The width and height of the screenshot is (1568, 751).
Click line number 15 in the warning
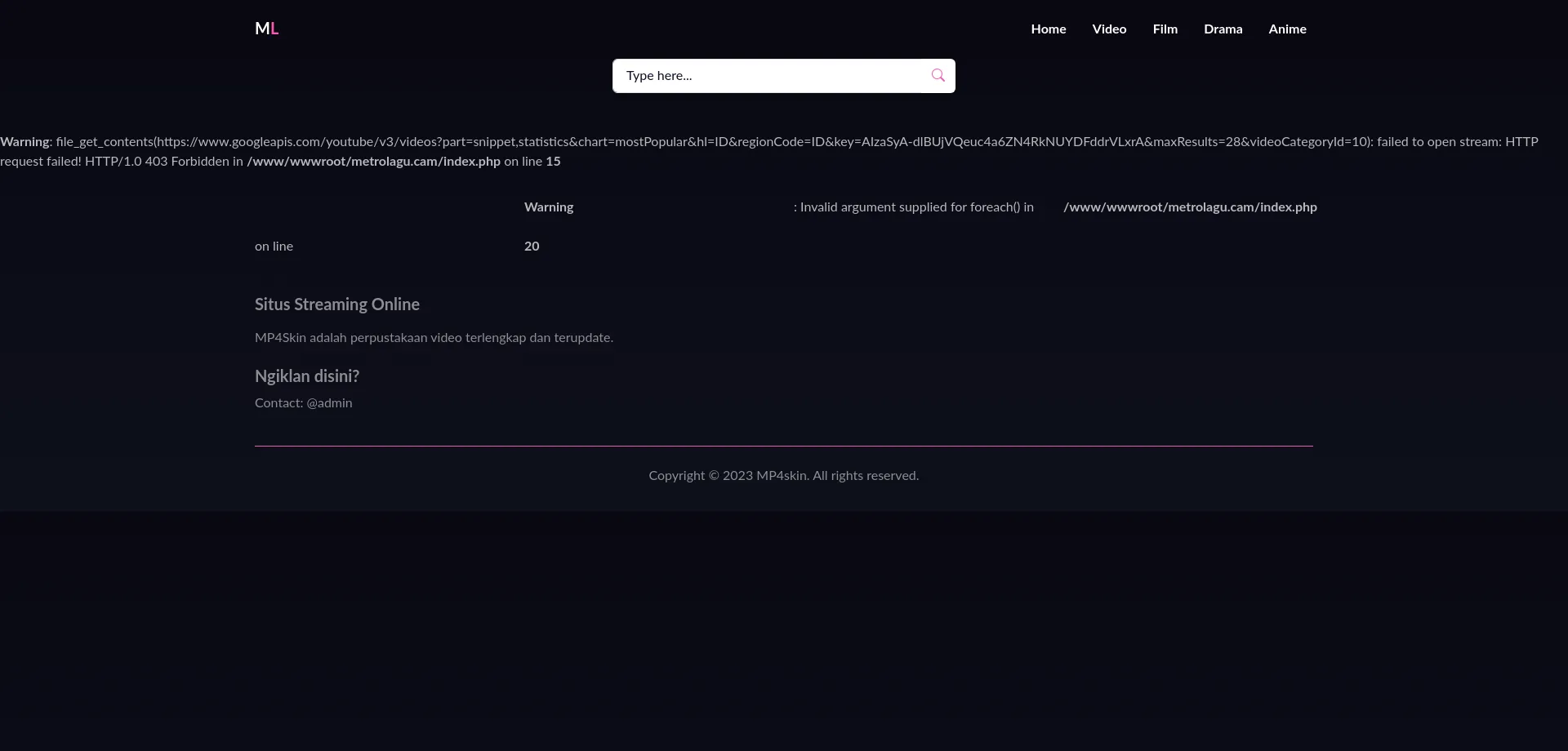click(553, 162)
